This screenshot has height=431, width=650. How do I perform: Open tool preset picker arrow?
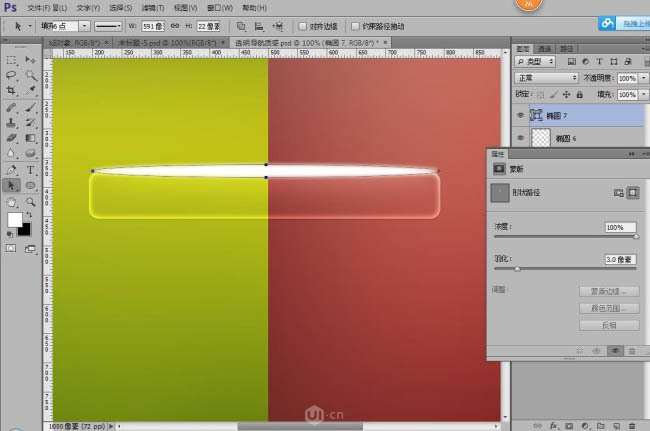pyautogui.click(x=30, y=26)
